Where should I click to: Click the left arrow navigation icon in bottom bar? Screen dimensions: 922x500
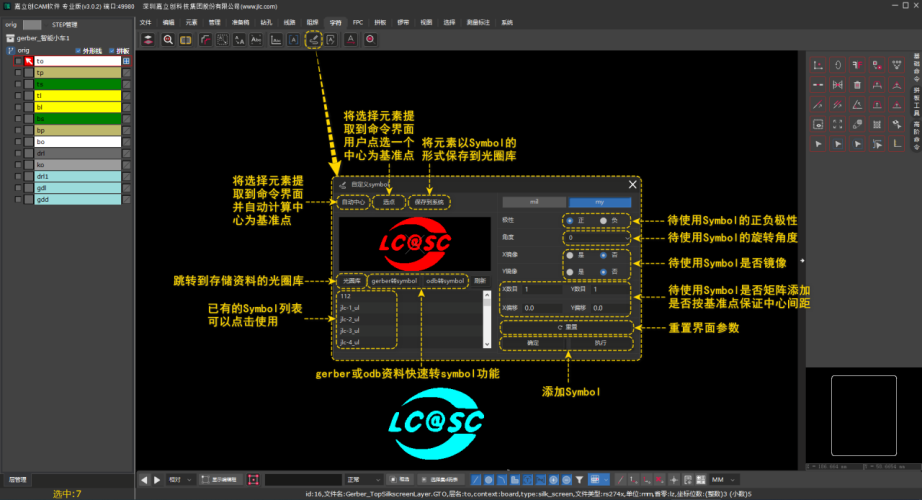click(x=144, y=480)
